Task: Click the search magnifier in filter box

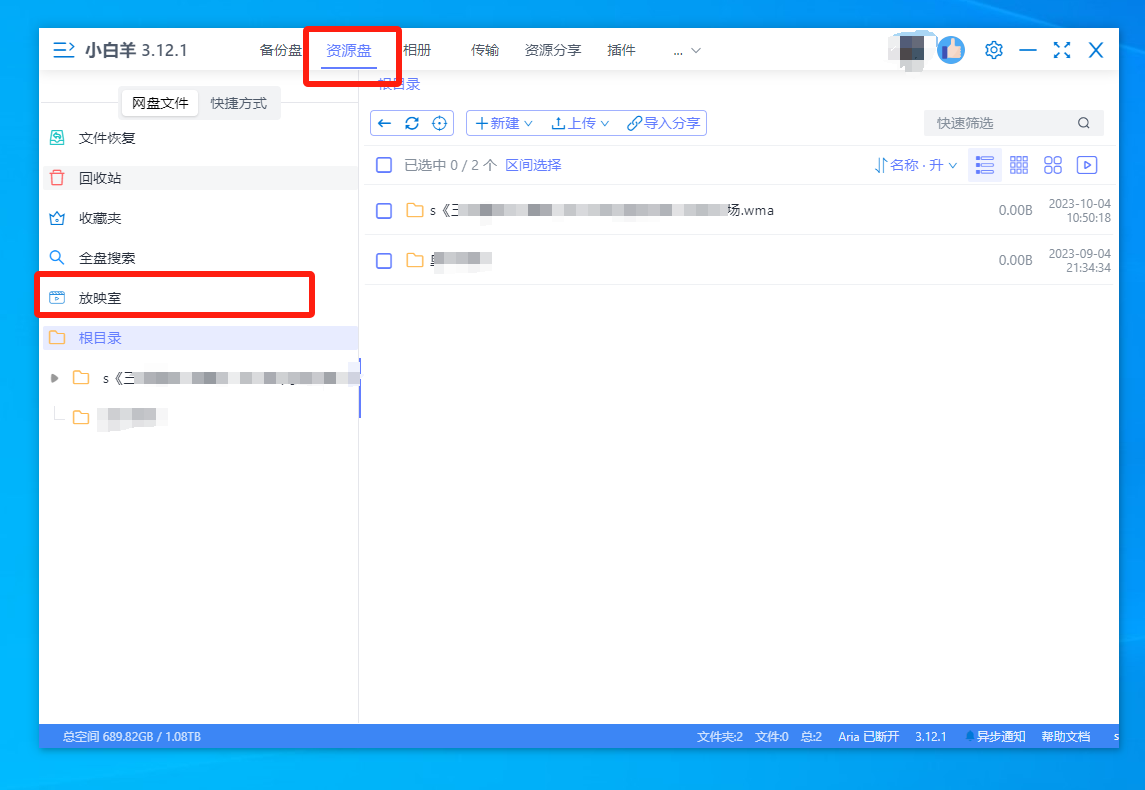Action: [1084, 123]
